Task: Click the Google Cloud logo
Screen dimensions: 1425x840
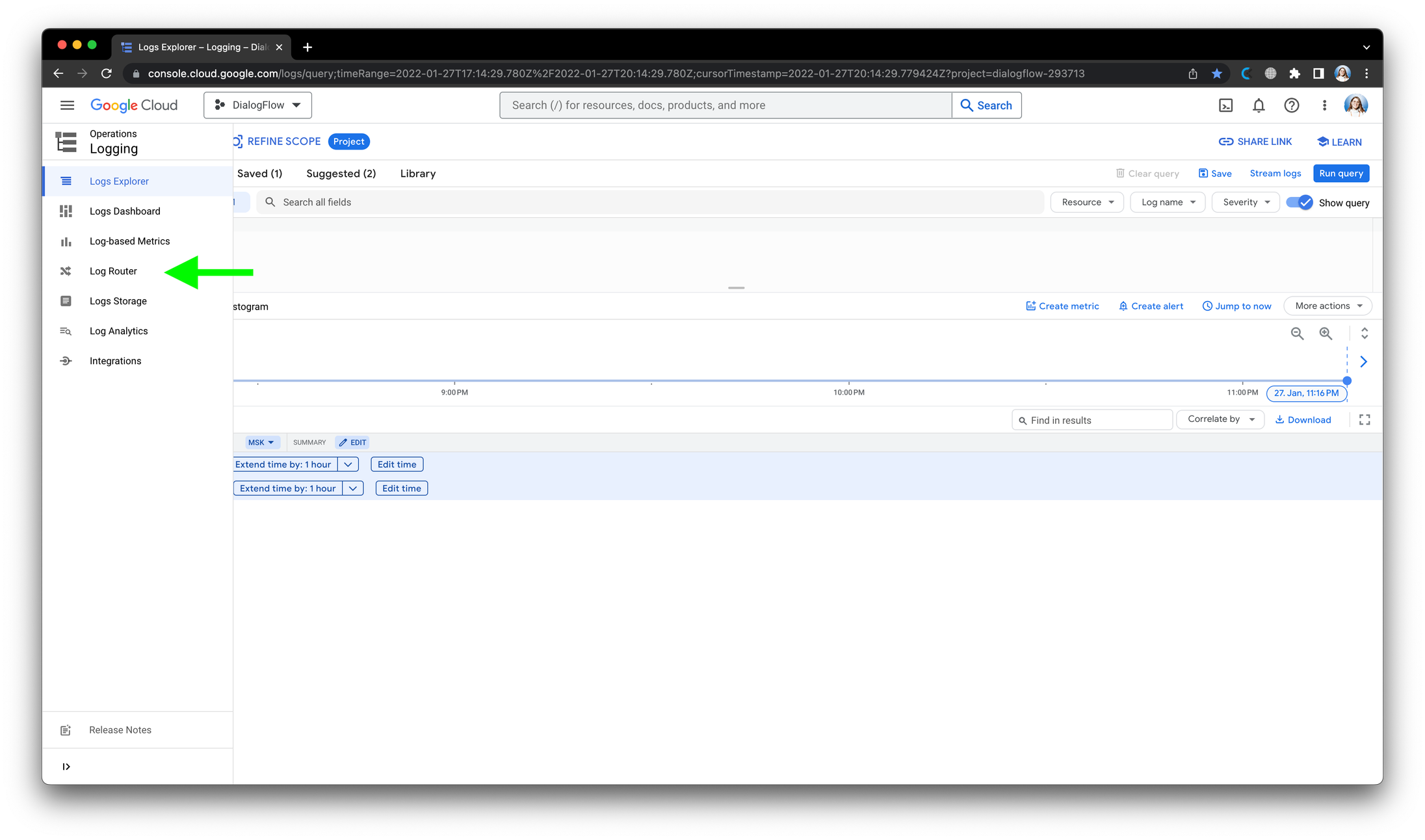Action: pyautogui.click(x=134, y=105)
